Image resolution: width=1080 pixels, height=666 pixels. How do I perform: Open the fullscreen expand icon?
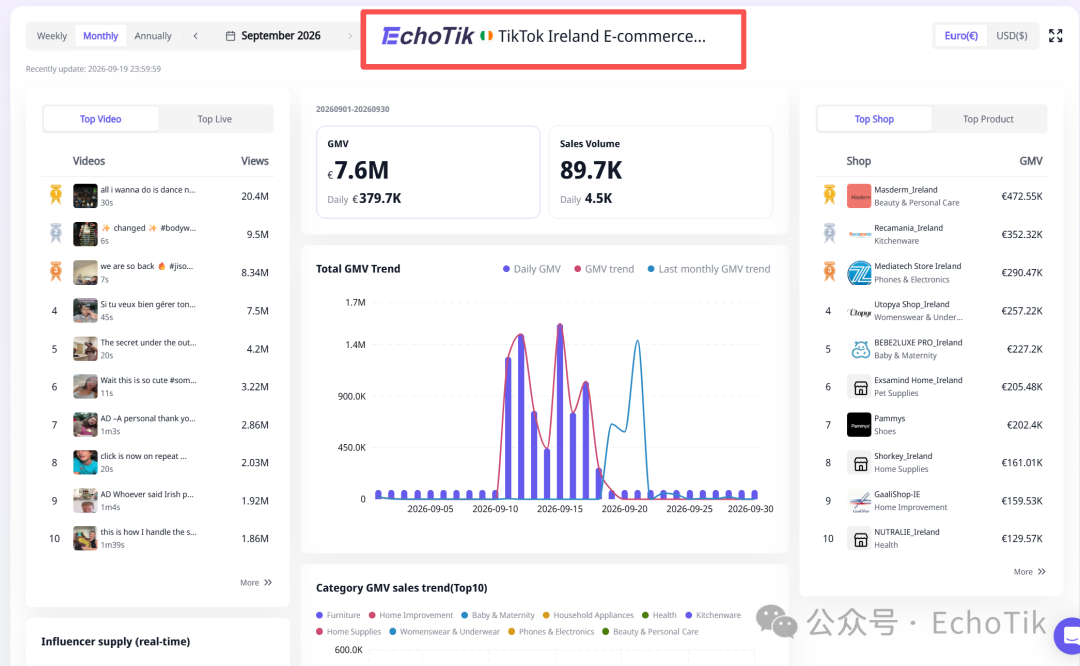coord(1055,36)
